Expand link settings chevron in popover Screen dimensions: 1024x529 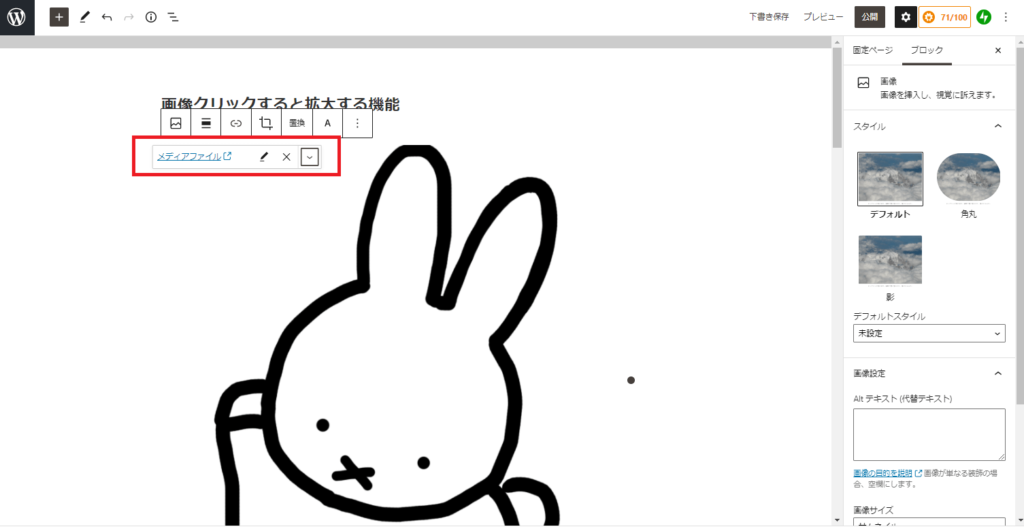[310, 157]
